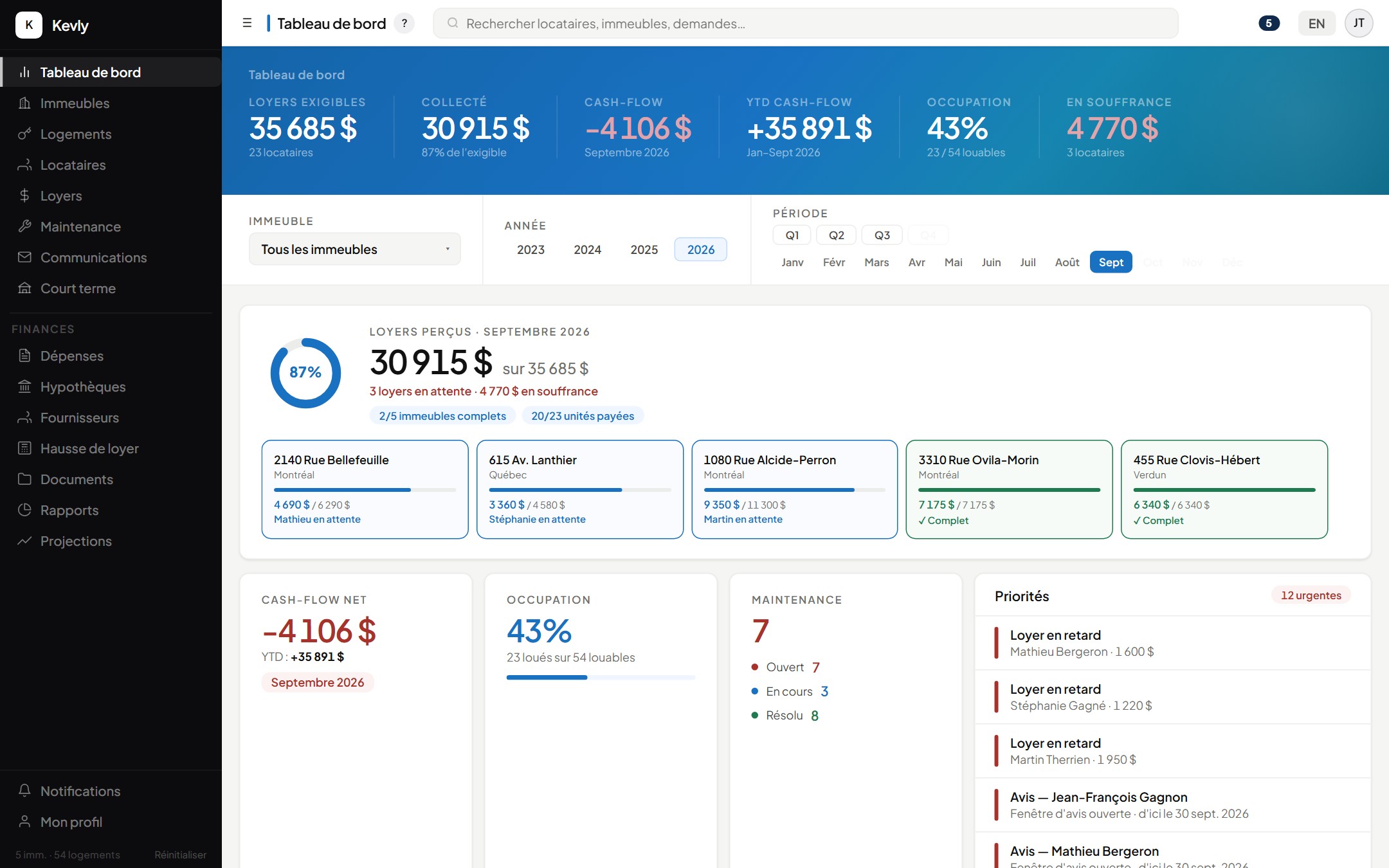Open the 5 notifications badge
This screenshot has width=1389, height=868.
tap(1269, 24)
